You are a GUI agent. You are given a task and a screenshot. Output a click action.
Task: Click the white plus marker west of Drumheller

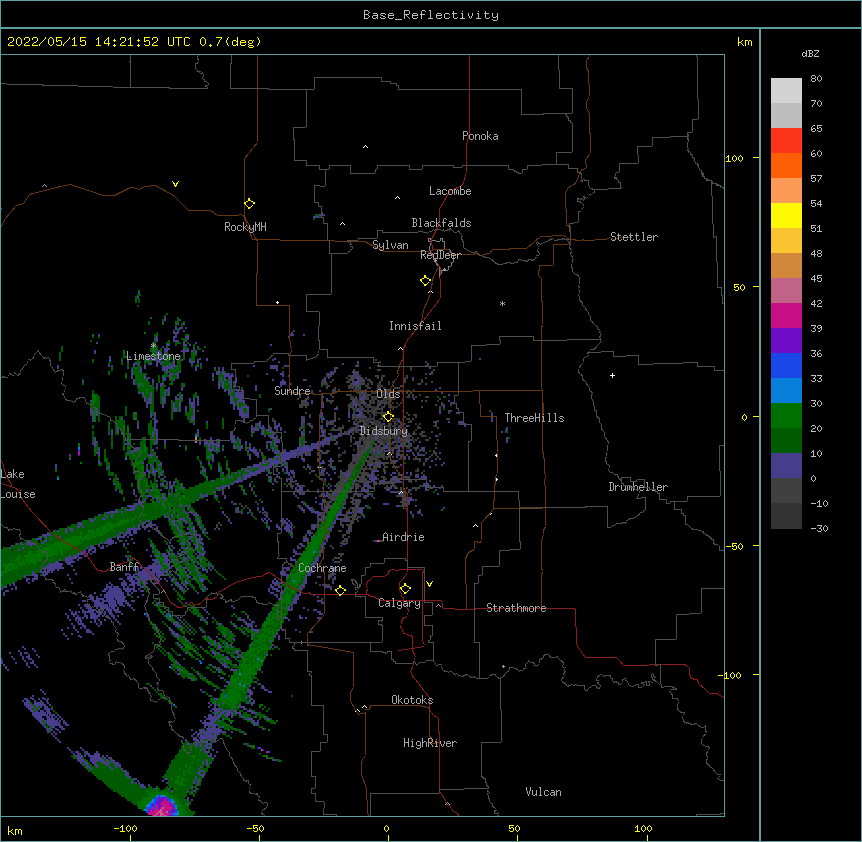click(x=612, y=376)
